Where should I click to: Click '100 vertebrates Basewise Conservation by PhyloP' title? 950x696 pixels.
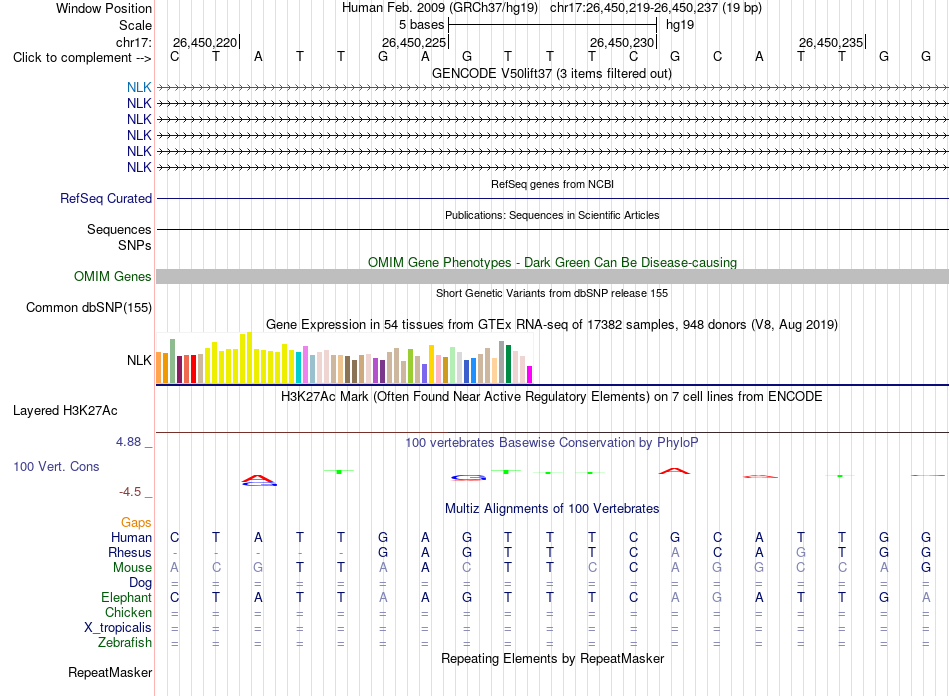pos(552,442)
